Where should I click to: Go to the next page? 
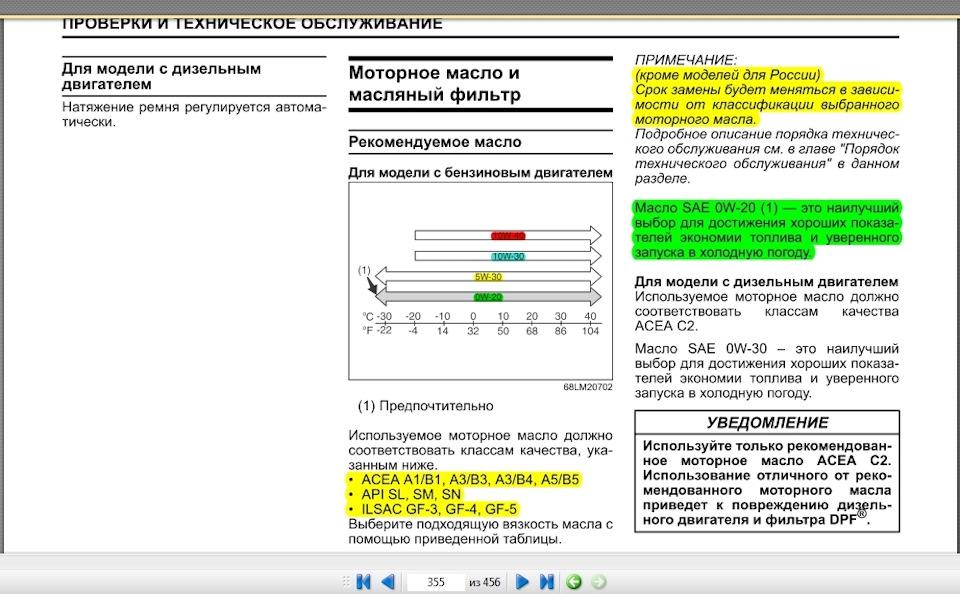click(522, 581)
